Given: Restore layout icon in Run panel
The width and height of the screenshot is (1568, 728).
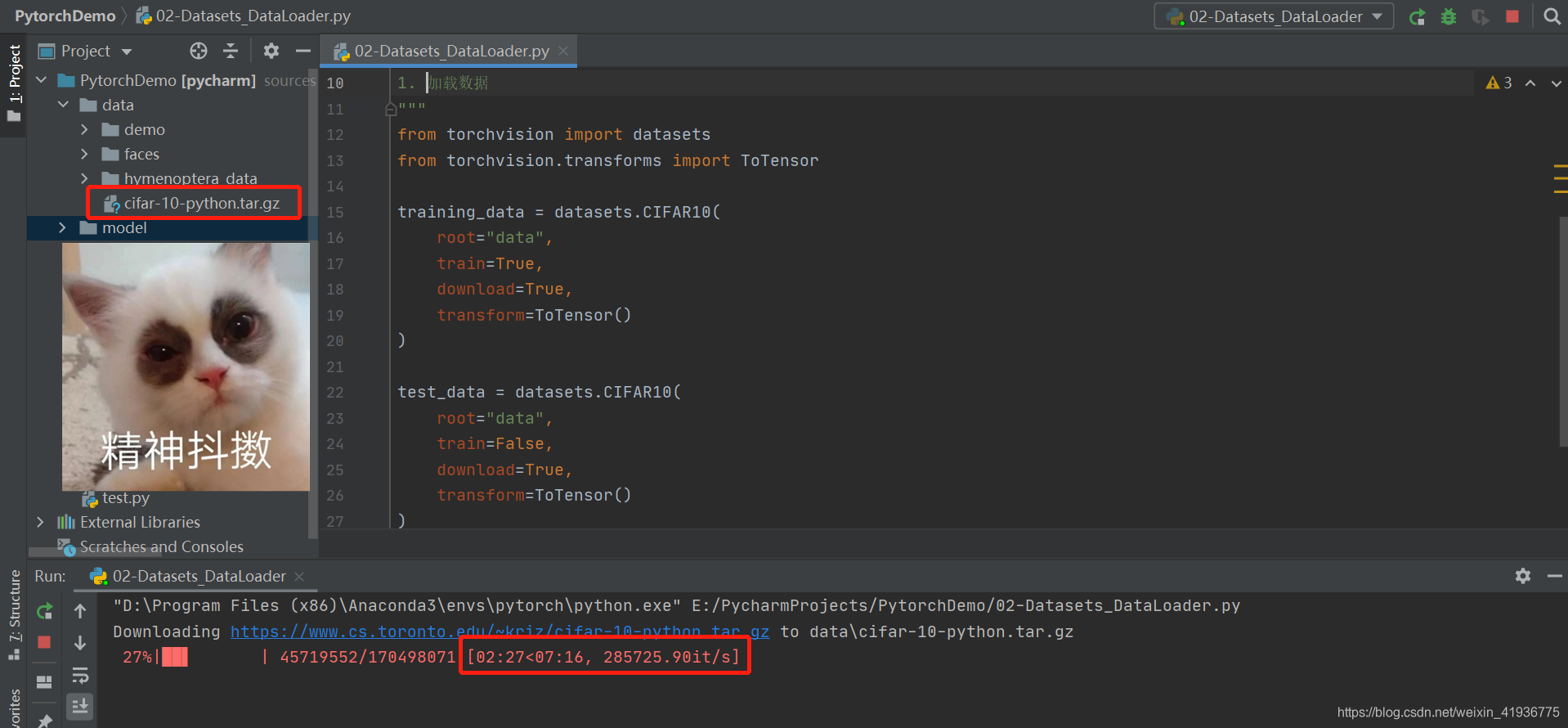Looking at the screenshot, I should (45, 681).
